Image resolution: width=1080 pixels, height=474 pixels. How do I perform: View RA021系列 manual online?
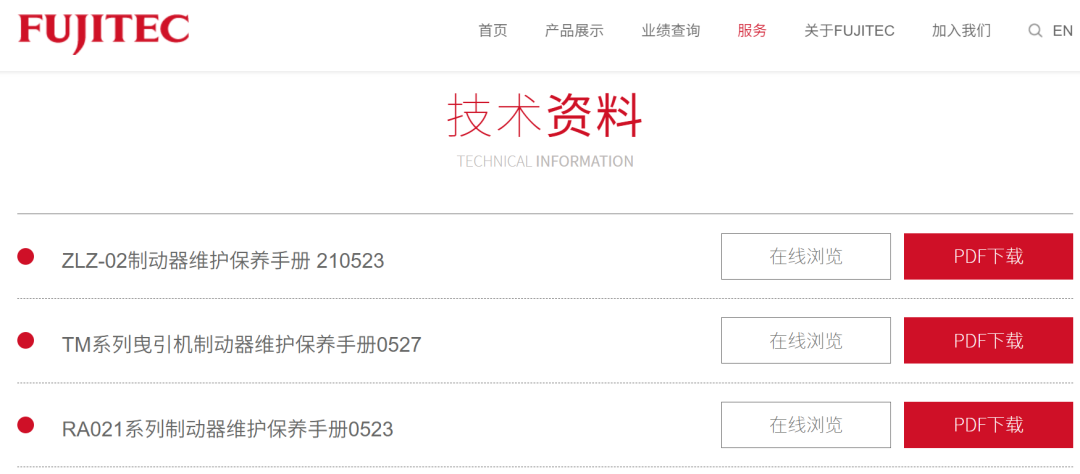point(806,425)
